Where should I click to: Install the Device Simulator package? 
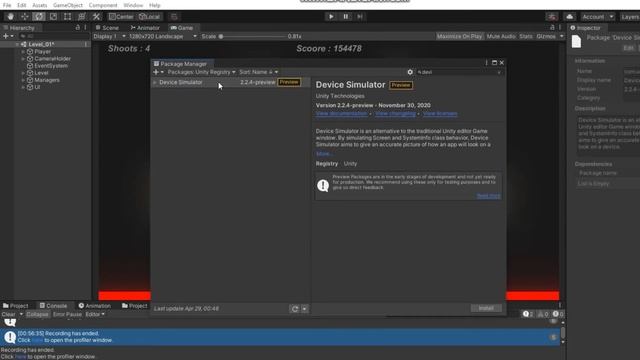pos(486,308)
